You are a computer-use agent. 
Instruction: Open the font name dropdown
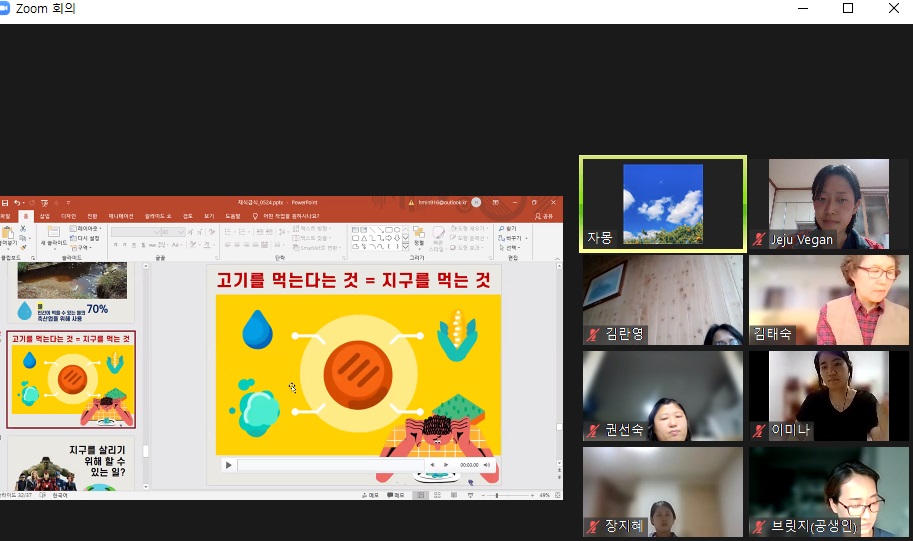pyautogui.click(x=156, y=232)
